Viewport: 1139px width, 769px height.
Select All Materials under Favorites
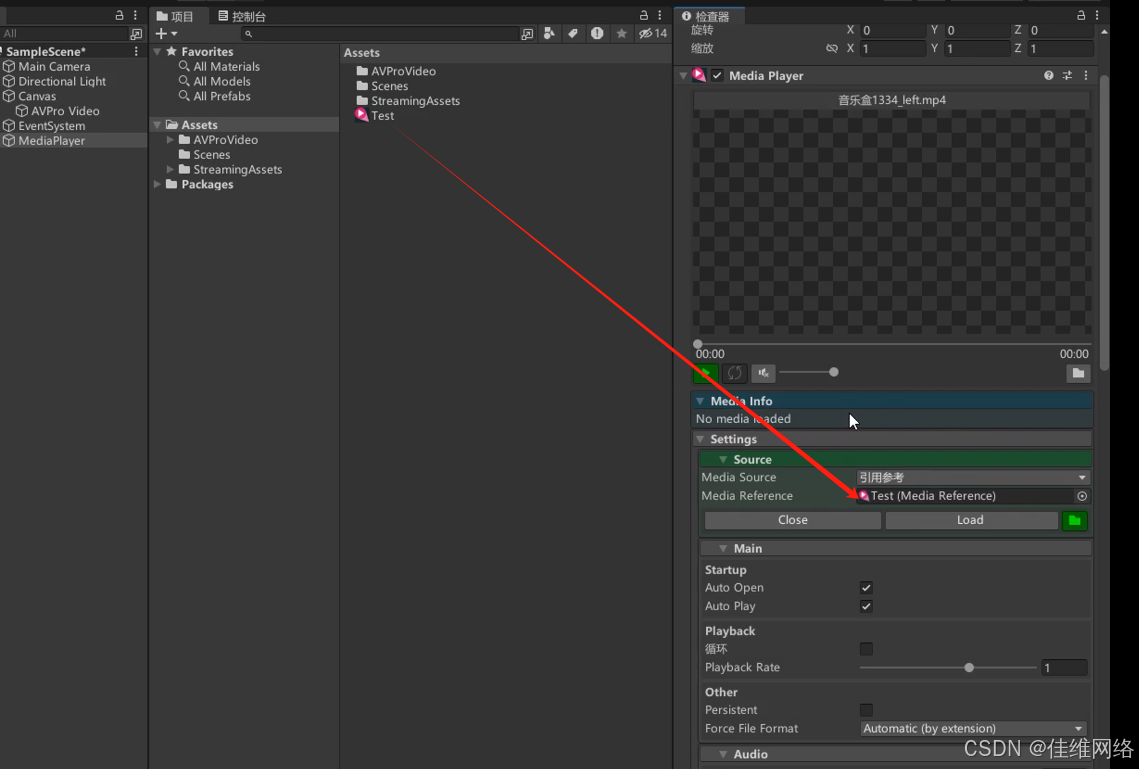point(227,66)
